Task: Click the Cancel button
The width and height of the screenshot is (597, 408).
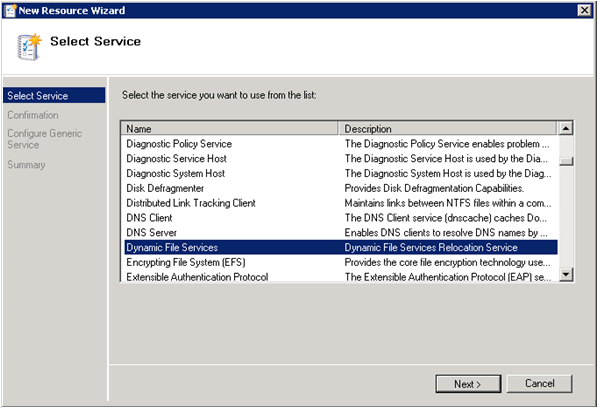Action: tap(540, 384)
